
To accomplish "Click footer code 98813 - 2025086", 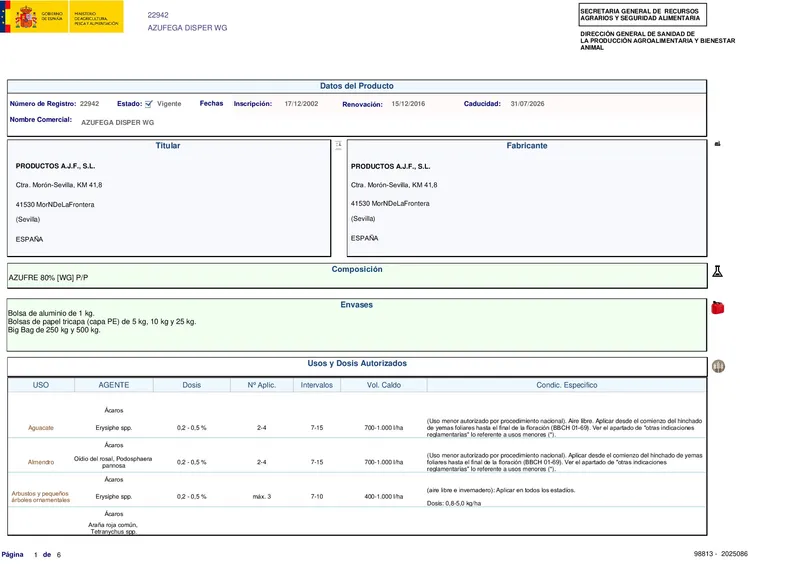I will pos(721,554).
